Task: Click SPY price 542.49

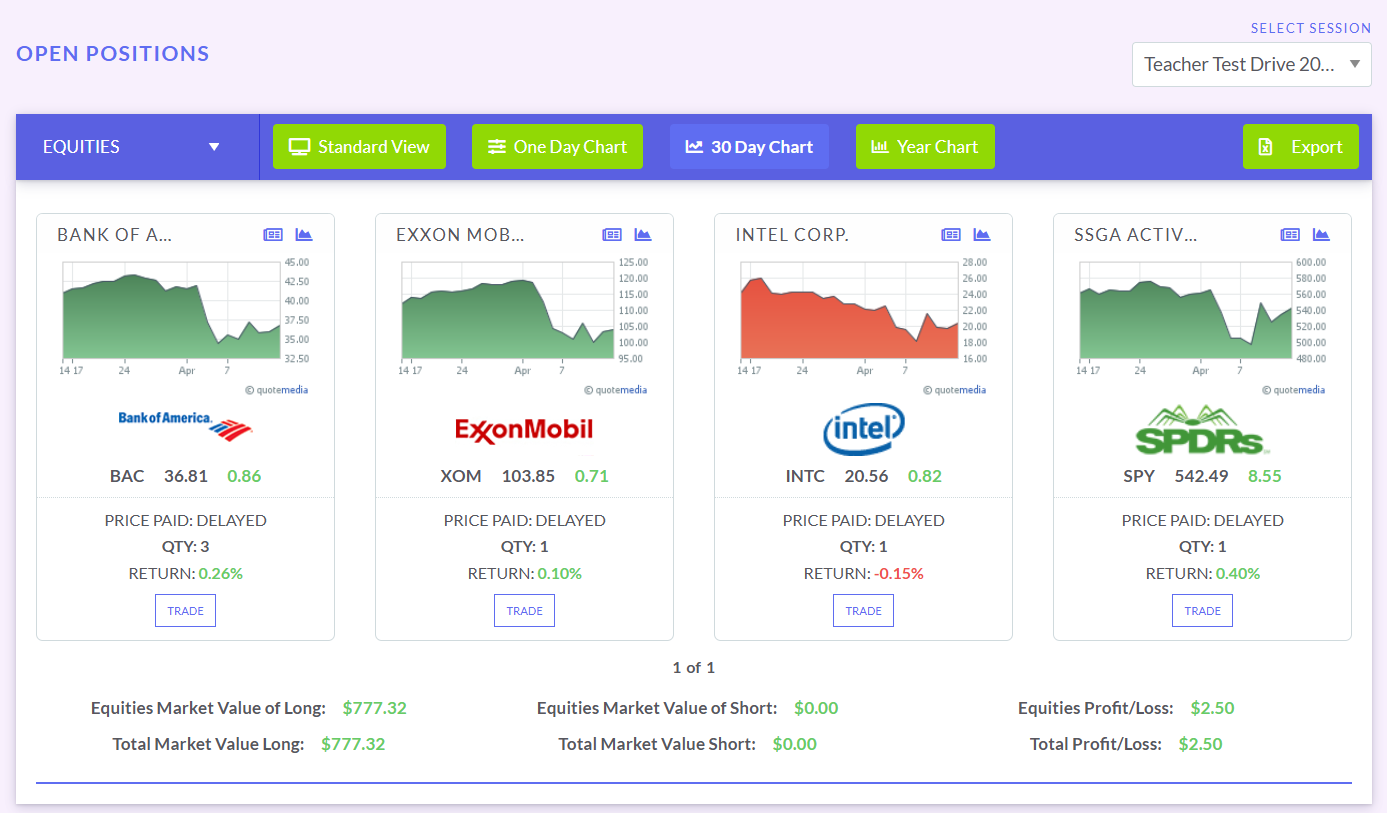Action: (x=1201, y=476)
